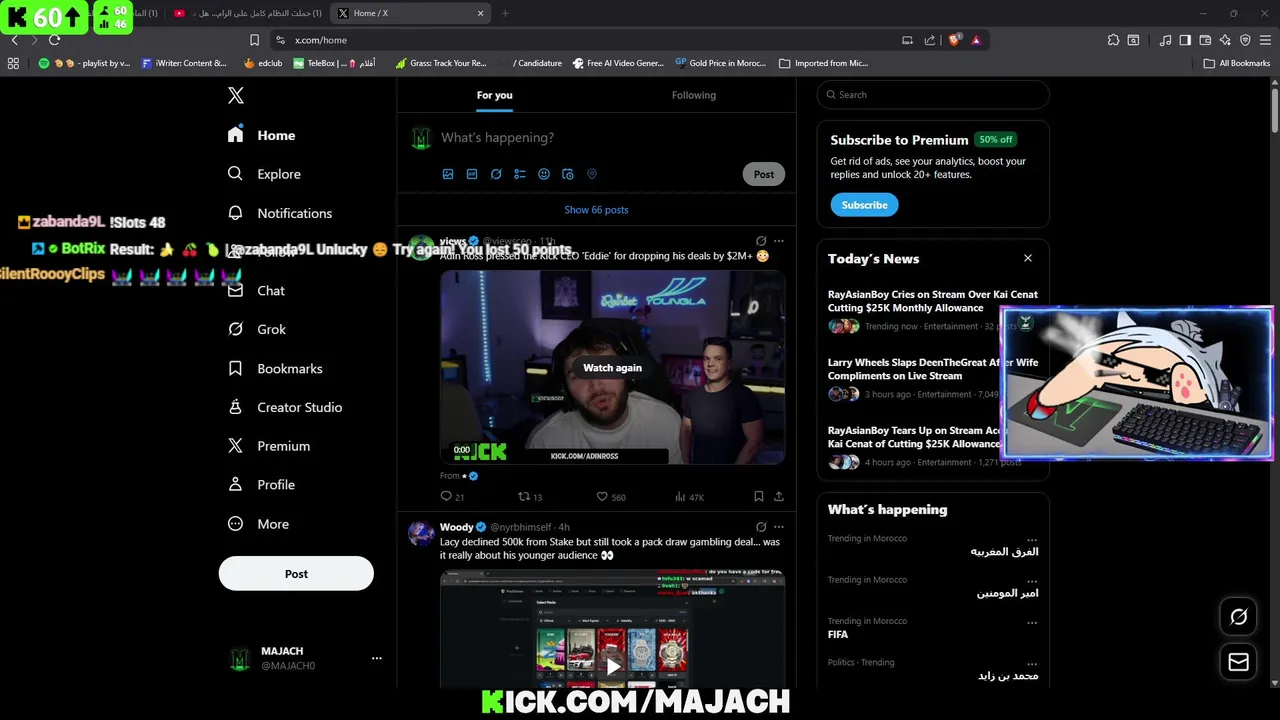Open Creator Studio

285,407
